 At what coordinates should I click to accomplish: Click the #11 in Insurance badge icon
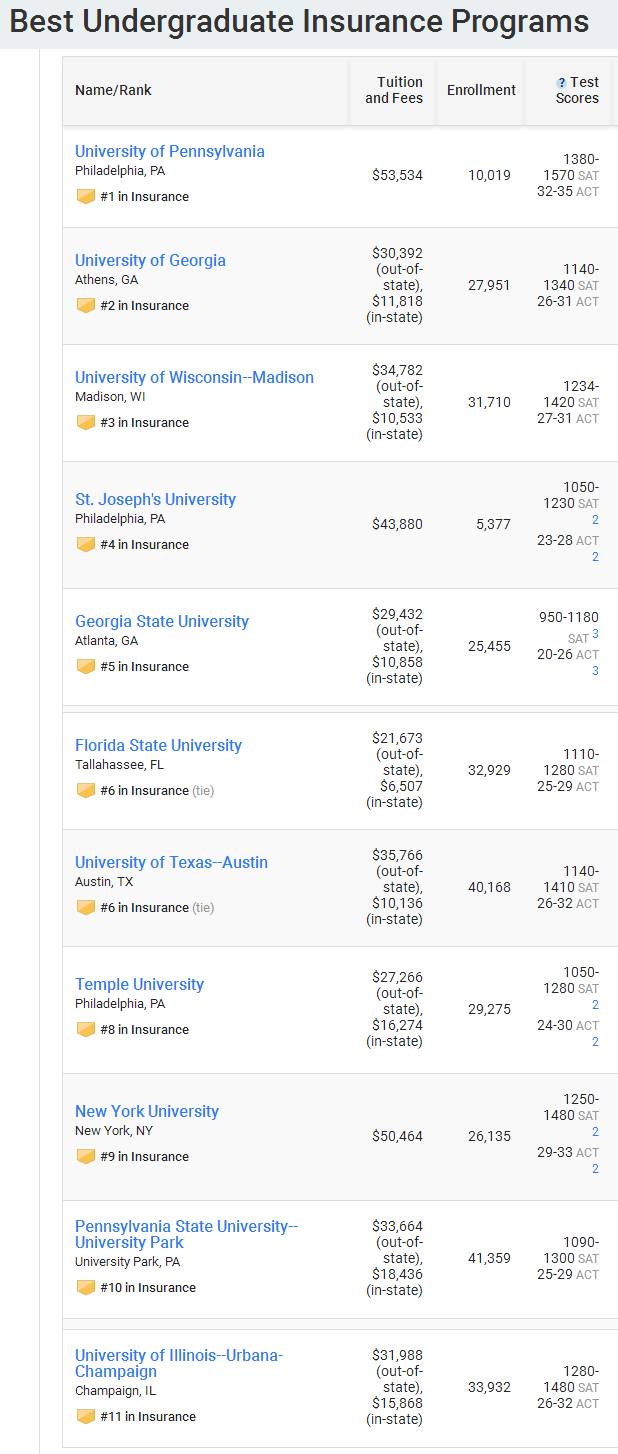coord(86,1417)
